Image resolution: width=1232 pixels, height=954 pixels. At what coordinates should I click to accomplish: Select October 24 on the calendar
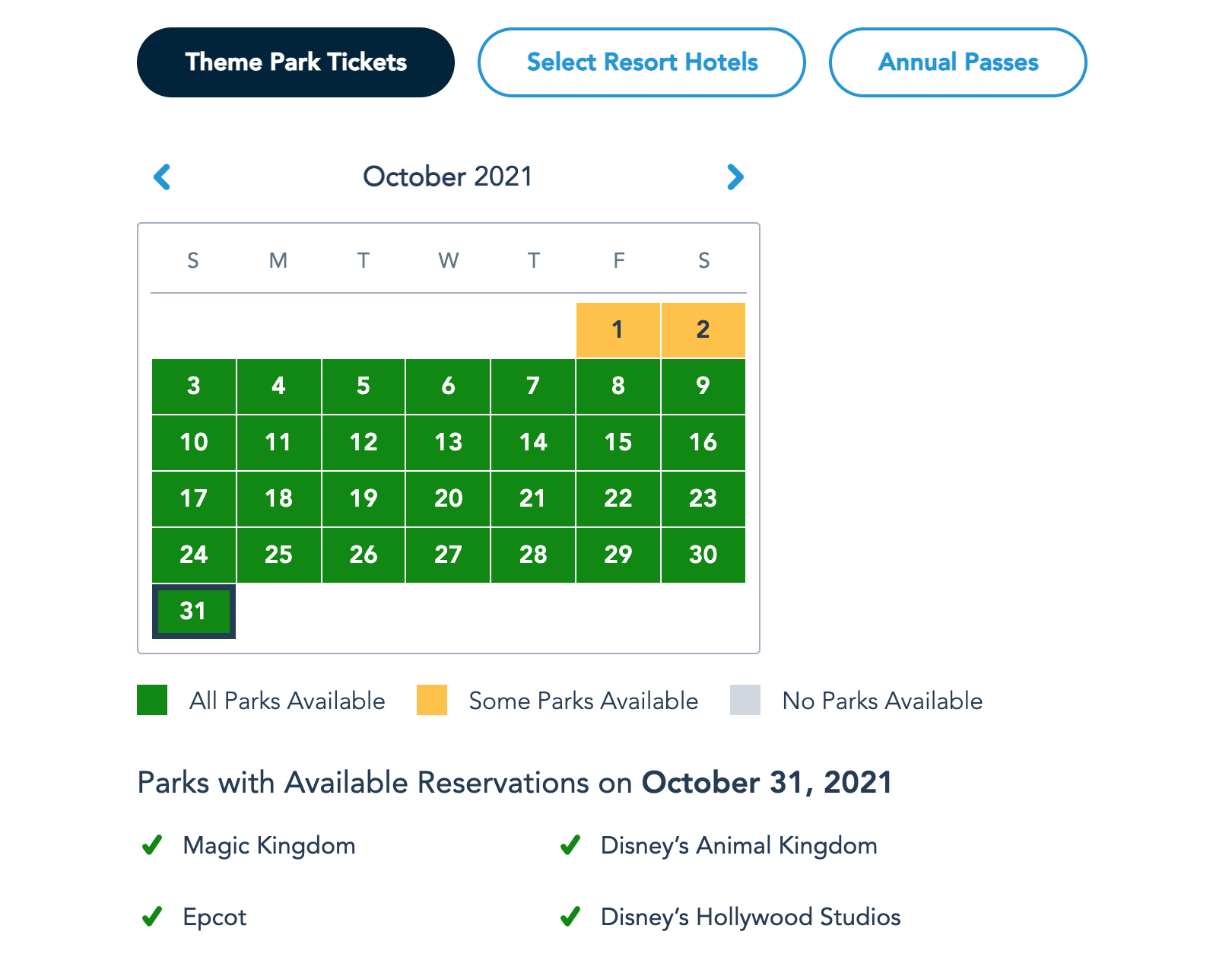point(194,555)
